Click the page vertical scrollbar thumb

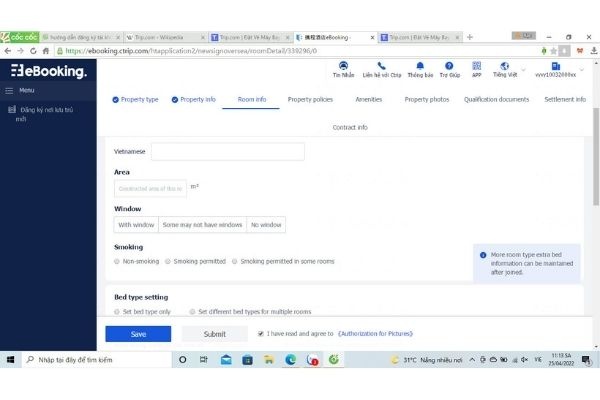(x=596, y=156)
